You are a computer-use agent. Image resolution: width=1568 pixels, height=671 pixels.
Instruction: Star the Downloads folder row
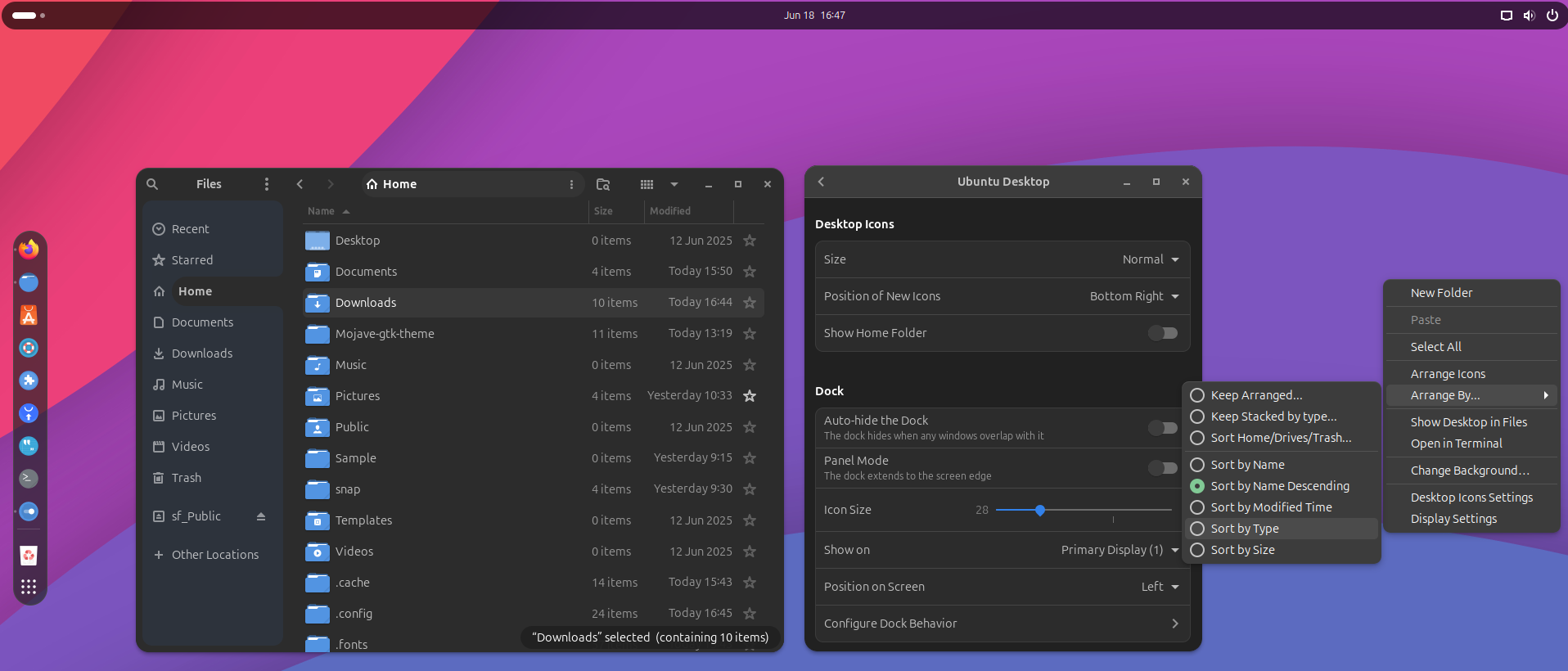[x=750, y=303]
